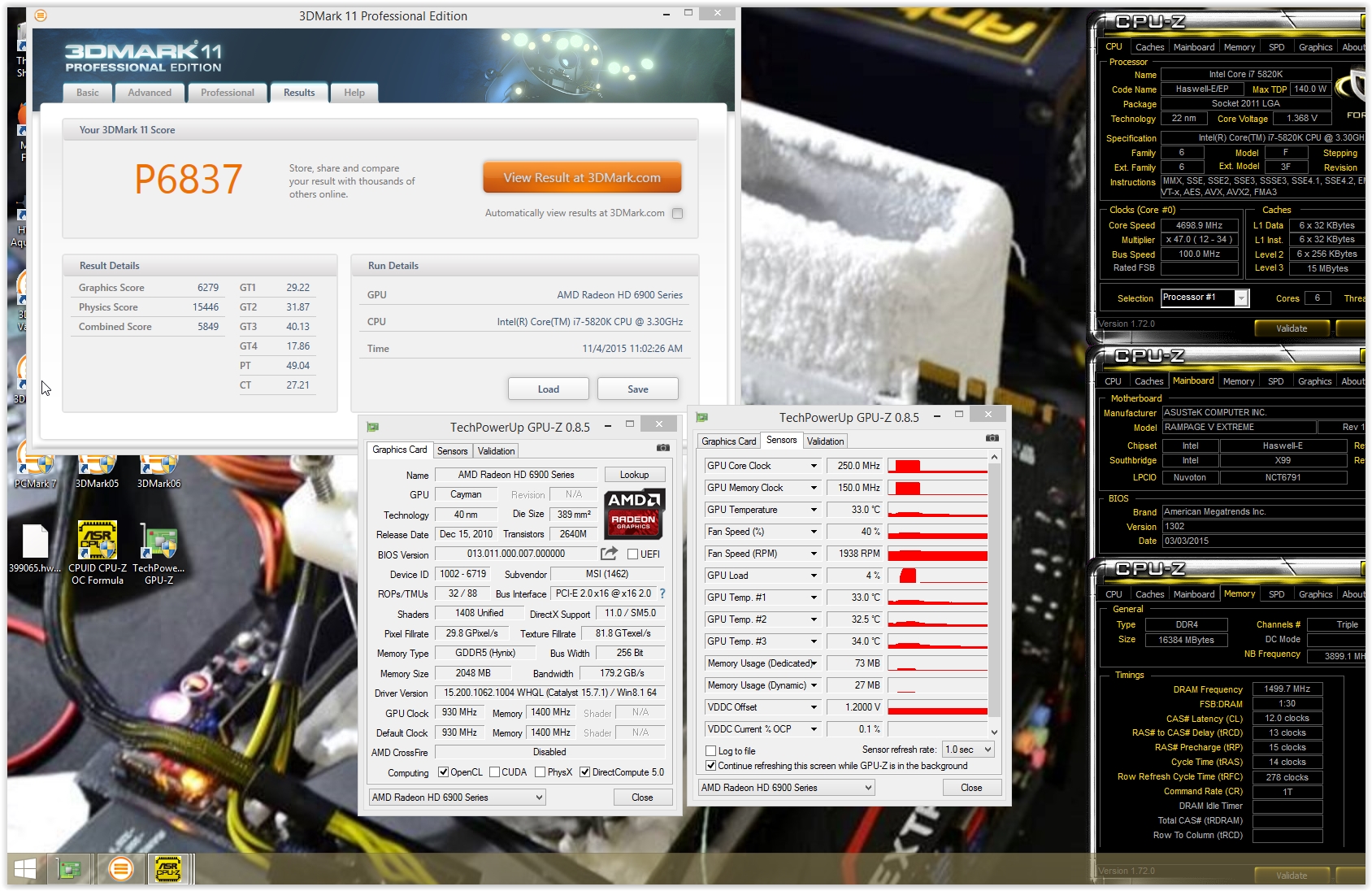Switch to 3DMark 11 in the taskbar
This screenshot has width=1372, height=891.
pos(120,869)
